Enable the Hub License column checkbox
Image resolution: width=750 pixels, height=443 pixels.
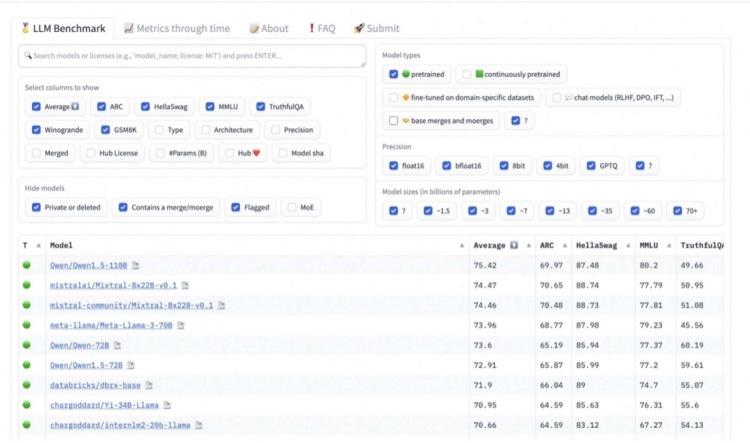[x=91, y=153]
